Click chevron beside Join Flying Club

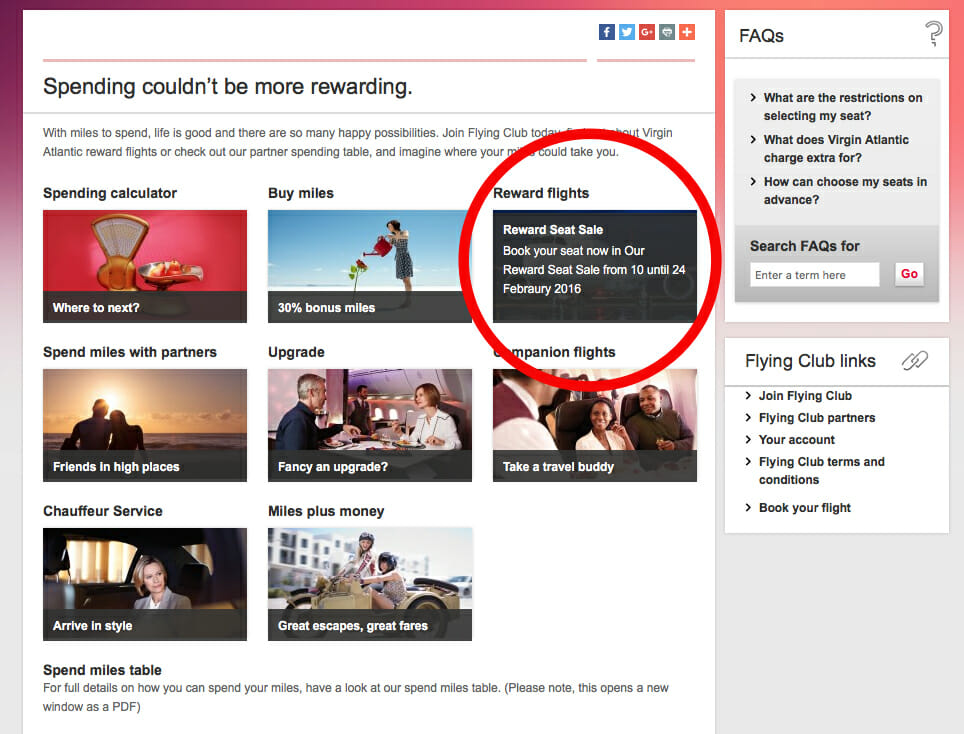tap(748, 395)
